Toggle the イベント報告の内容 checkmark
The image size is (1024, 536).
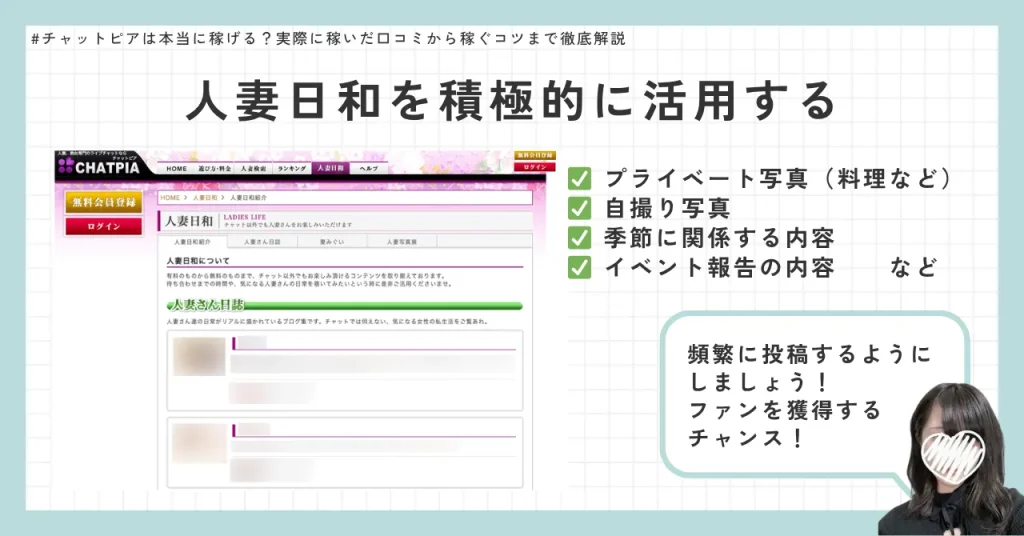click(579, 267)
